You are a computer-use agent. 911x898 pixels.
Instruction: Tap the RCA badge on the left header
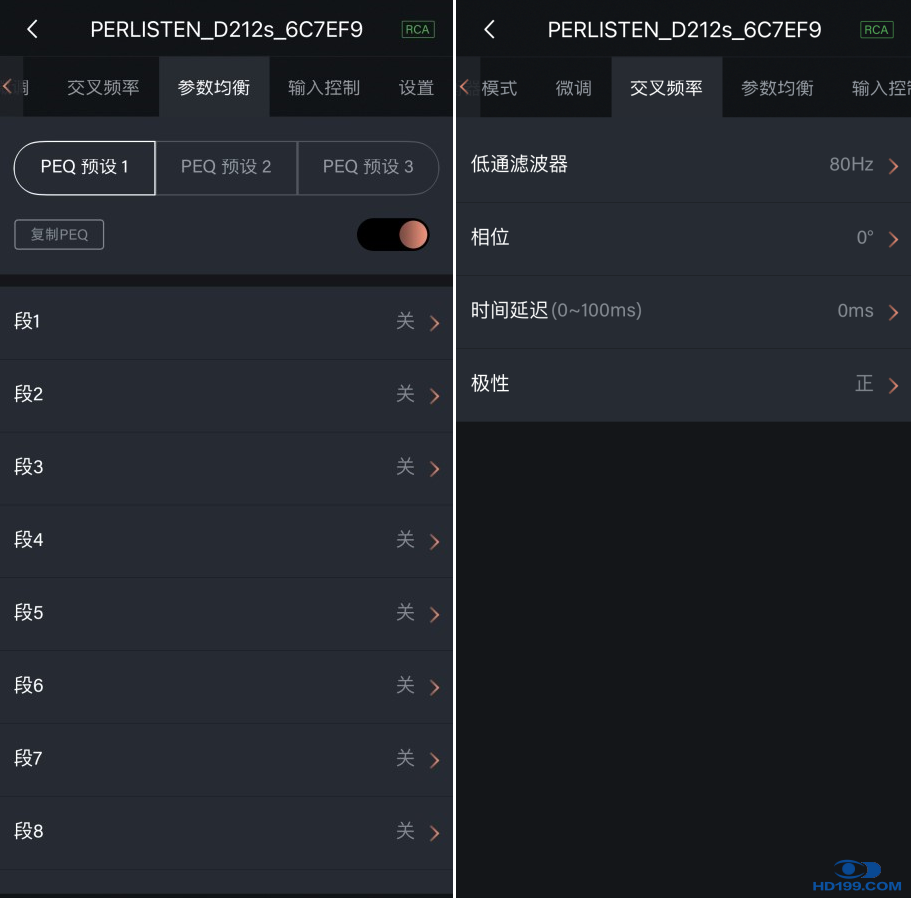pos(417,30)
